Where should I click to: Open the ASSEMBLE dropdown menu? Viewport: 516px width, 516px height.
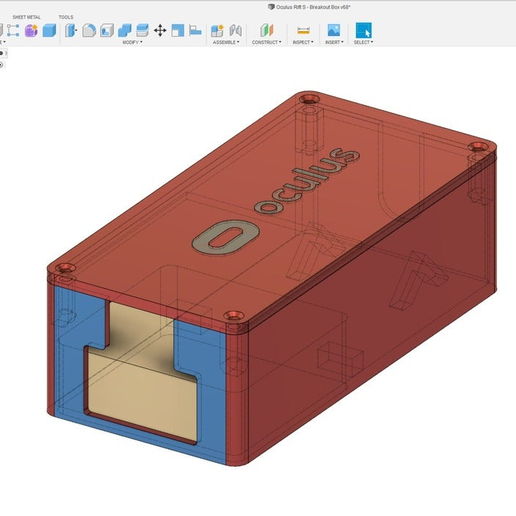226,42
